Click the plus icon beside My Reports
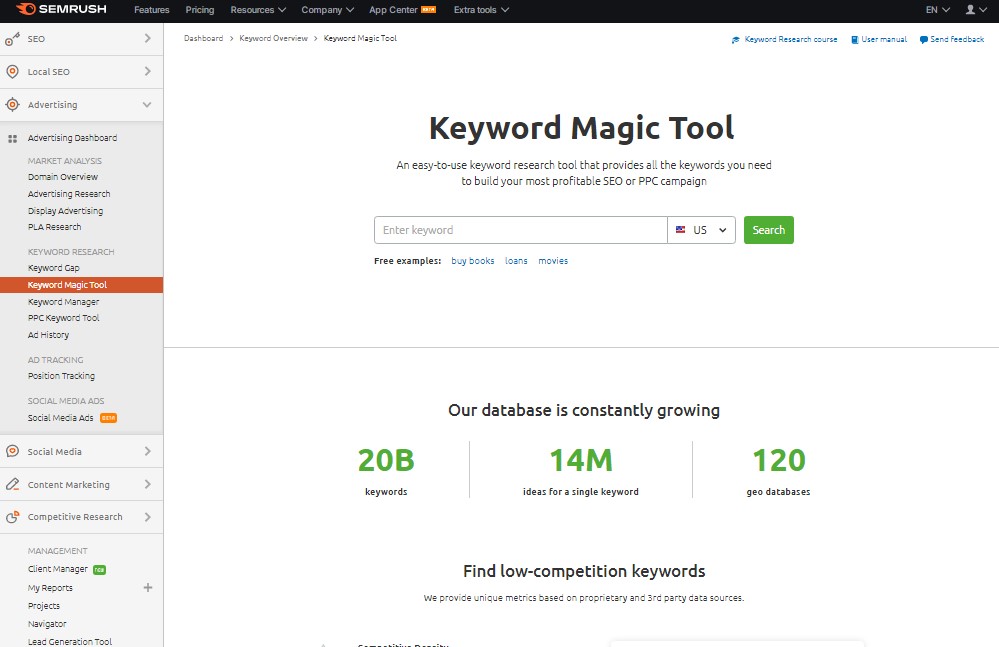 tap(148, 588)
